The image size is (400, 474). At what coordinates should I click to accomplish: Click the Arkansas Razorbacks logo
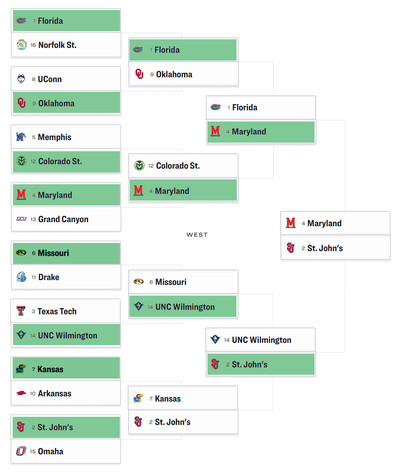click(21, 393)
